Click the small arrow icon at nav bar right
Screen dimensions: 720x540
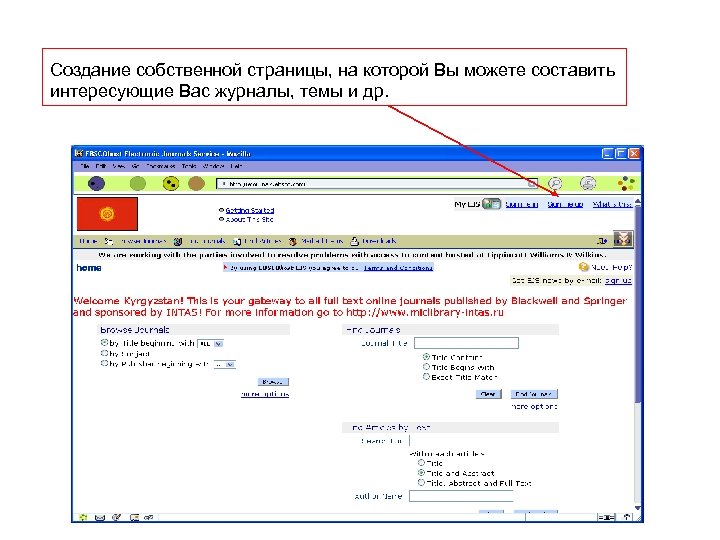(602, 241)
